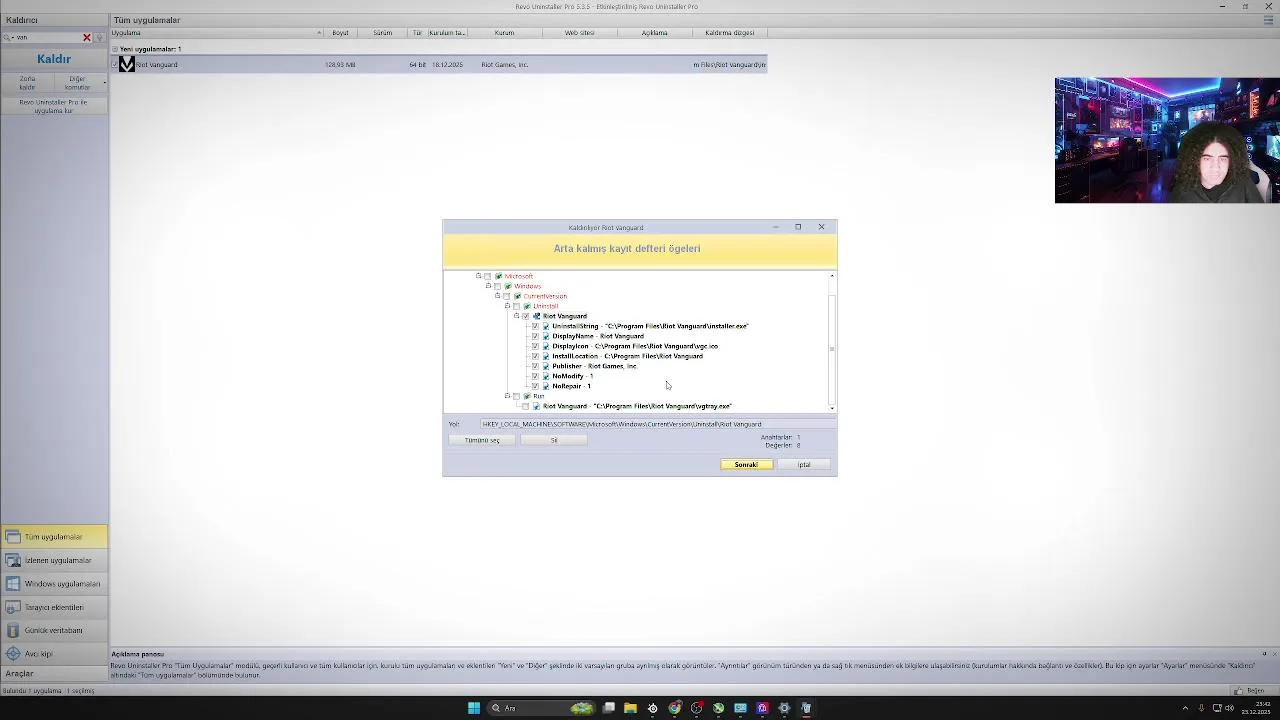Uncheck the DisplayIcon value checkbox
The width and height of the screenshot is (1280, 720).
click(535, 346)
